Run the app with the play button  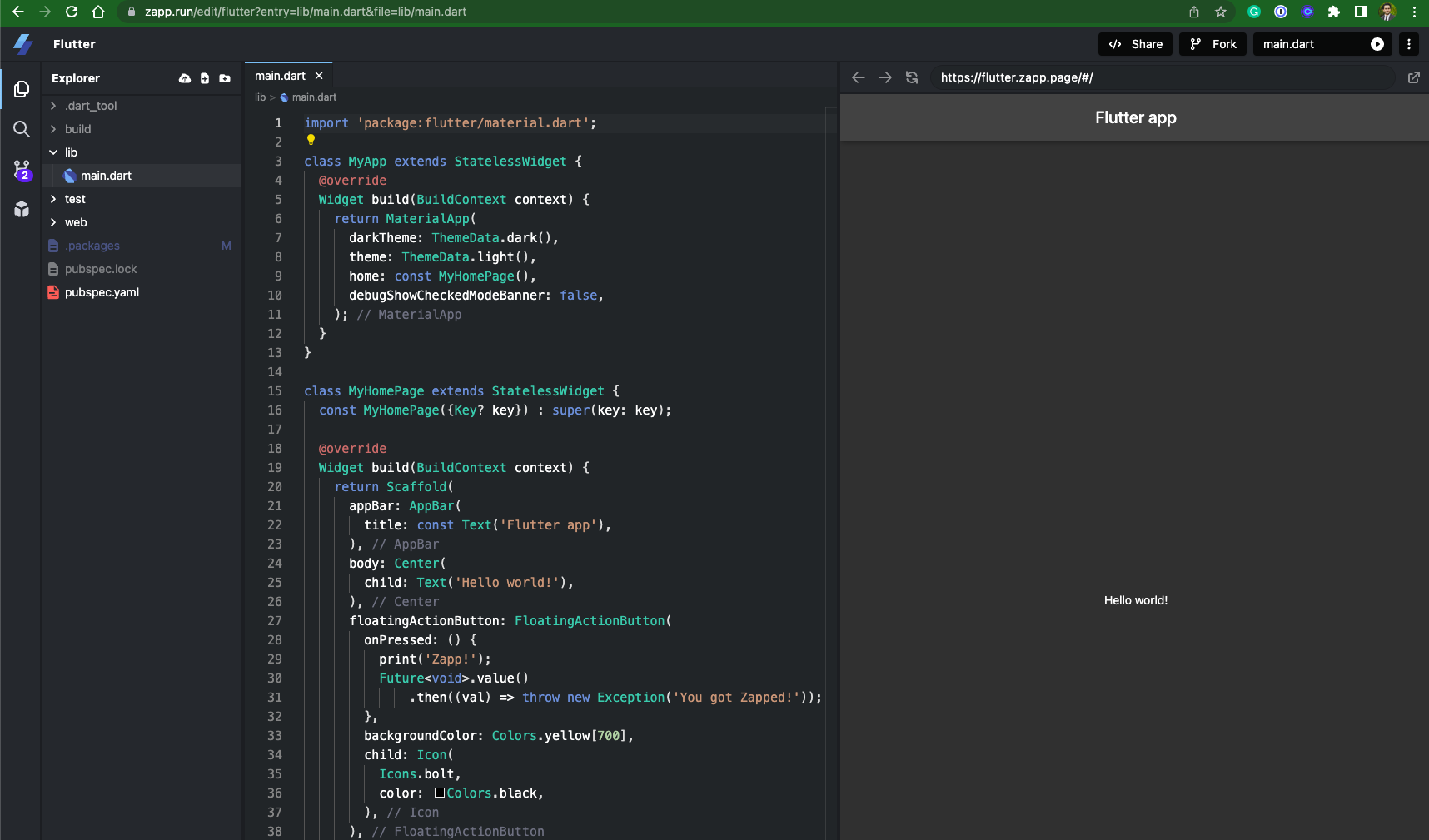click(1377, 44)
